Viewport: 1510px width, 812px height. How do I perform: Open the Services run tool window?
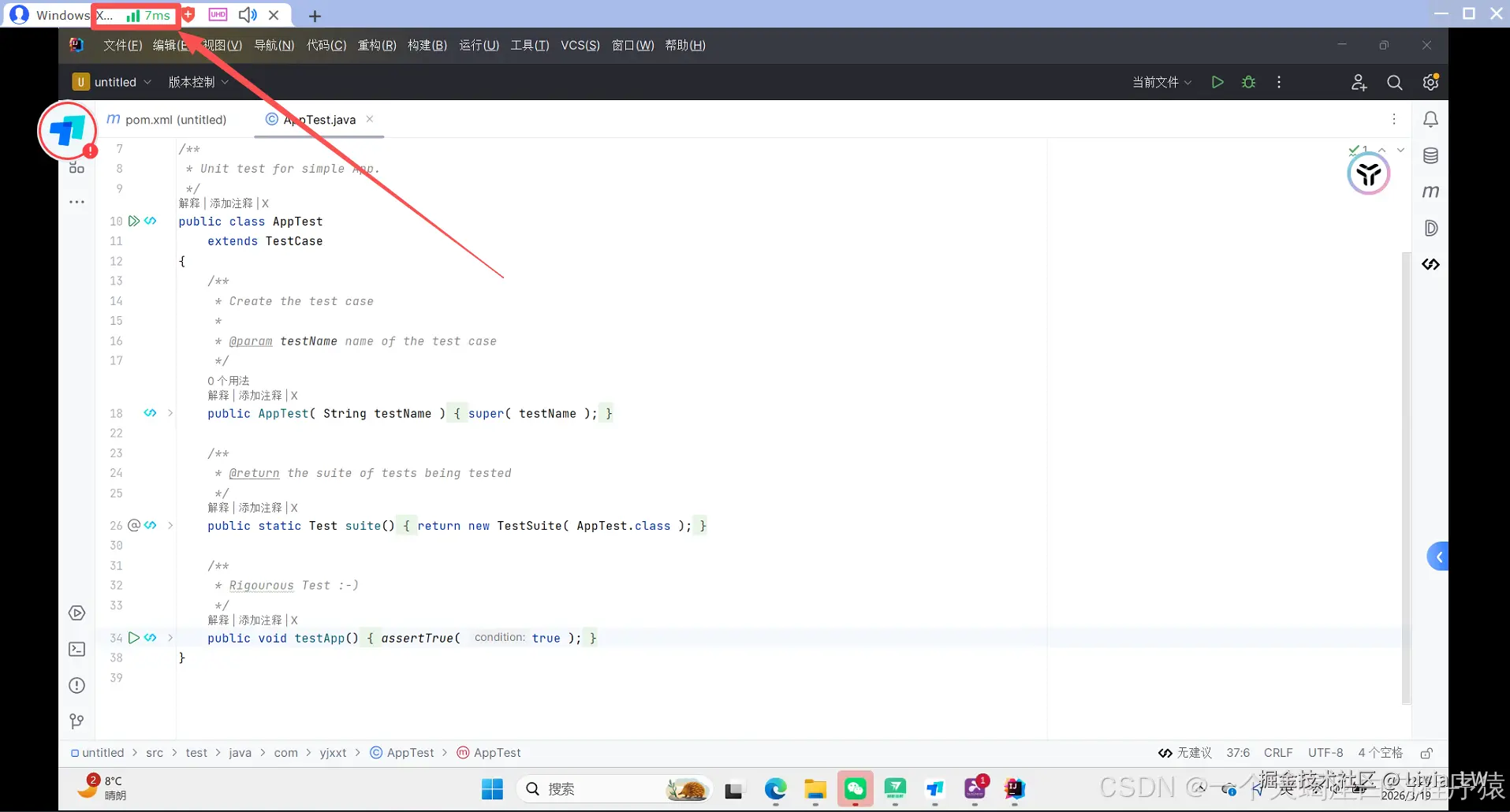pos(76,613)
